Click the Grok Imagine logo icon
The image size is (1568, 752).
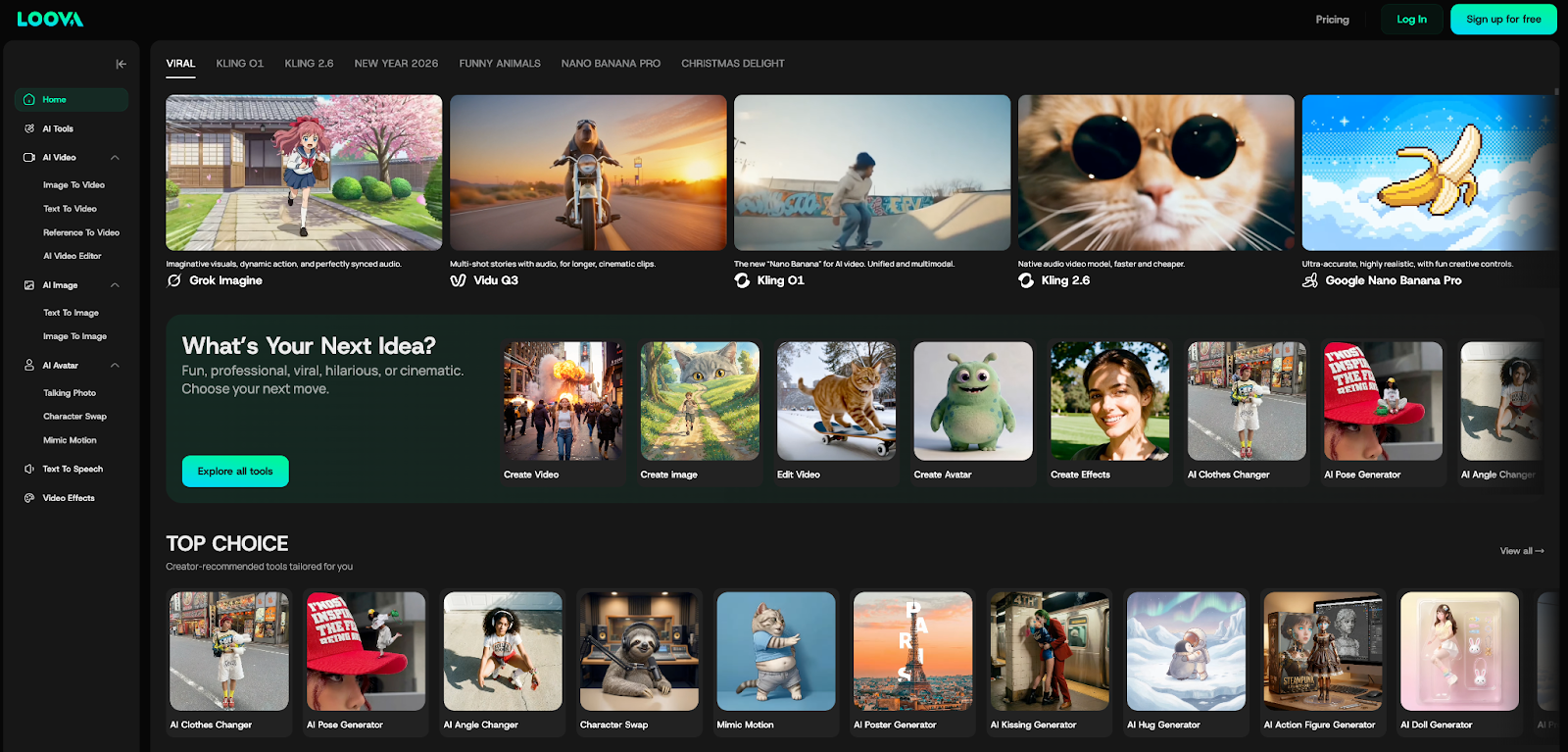[x=174, y=280]
